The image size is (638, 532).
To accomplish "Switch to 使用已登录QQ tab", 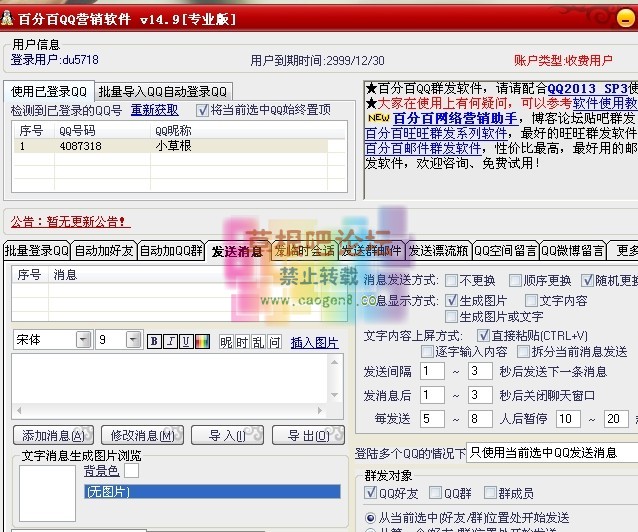I will pyautogui.click(x=49, y=91).
